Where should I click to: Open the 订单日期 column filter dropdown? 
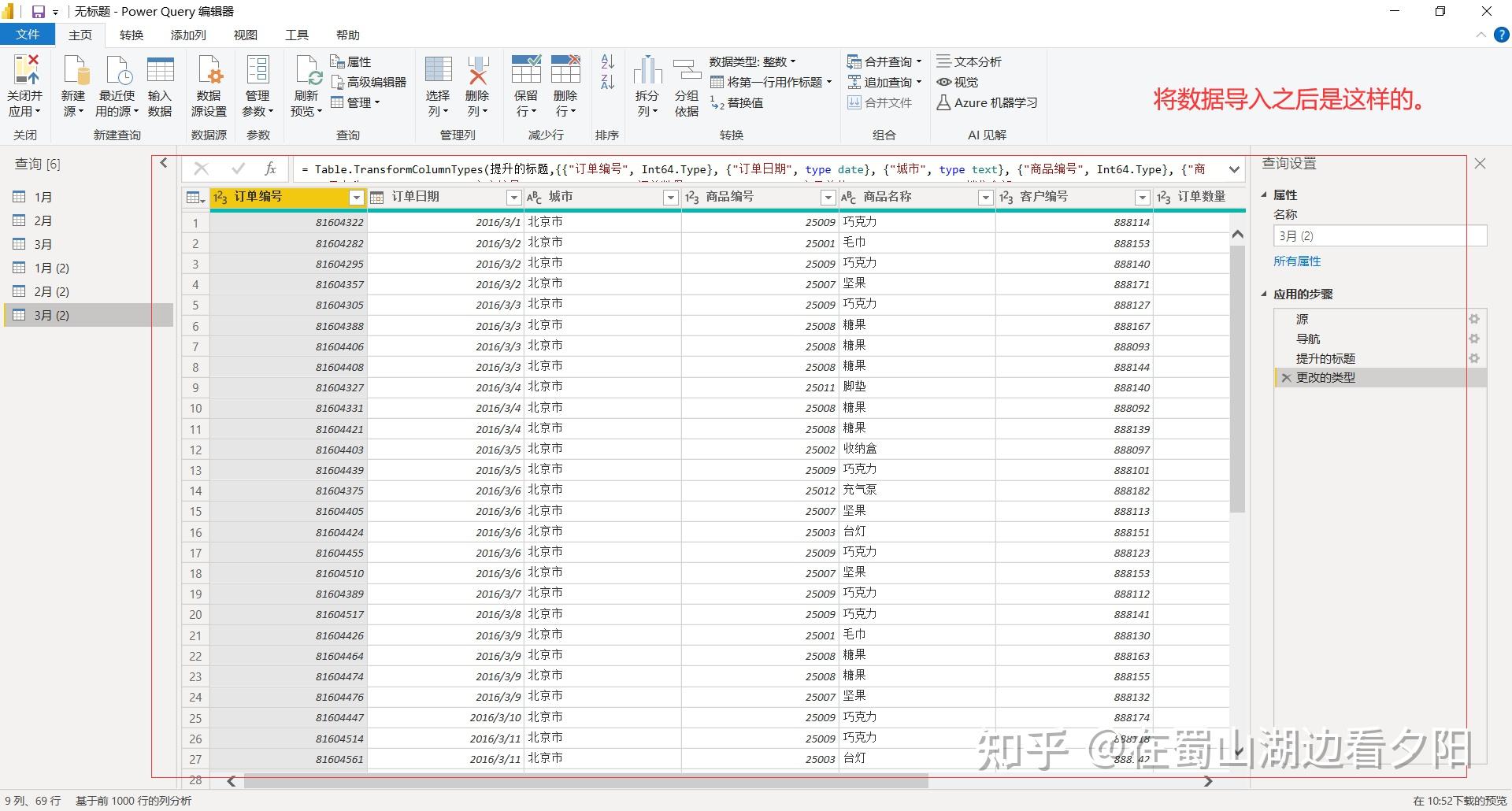513,198
